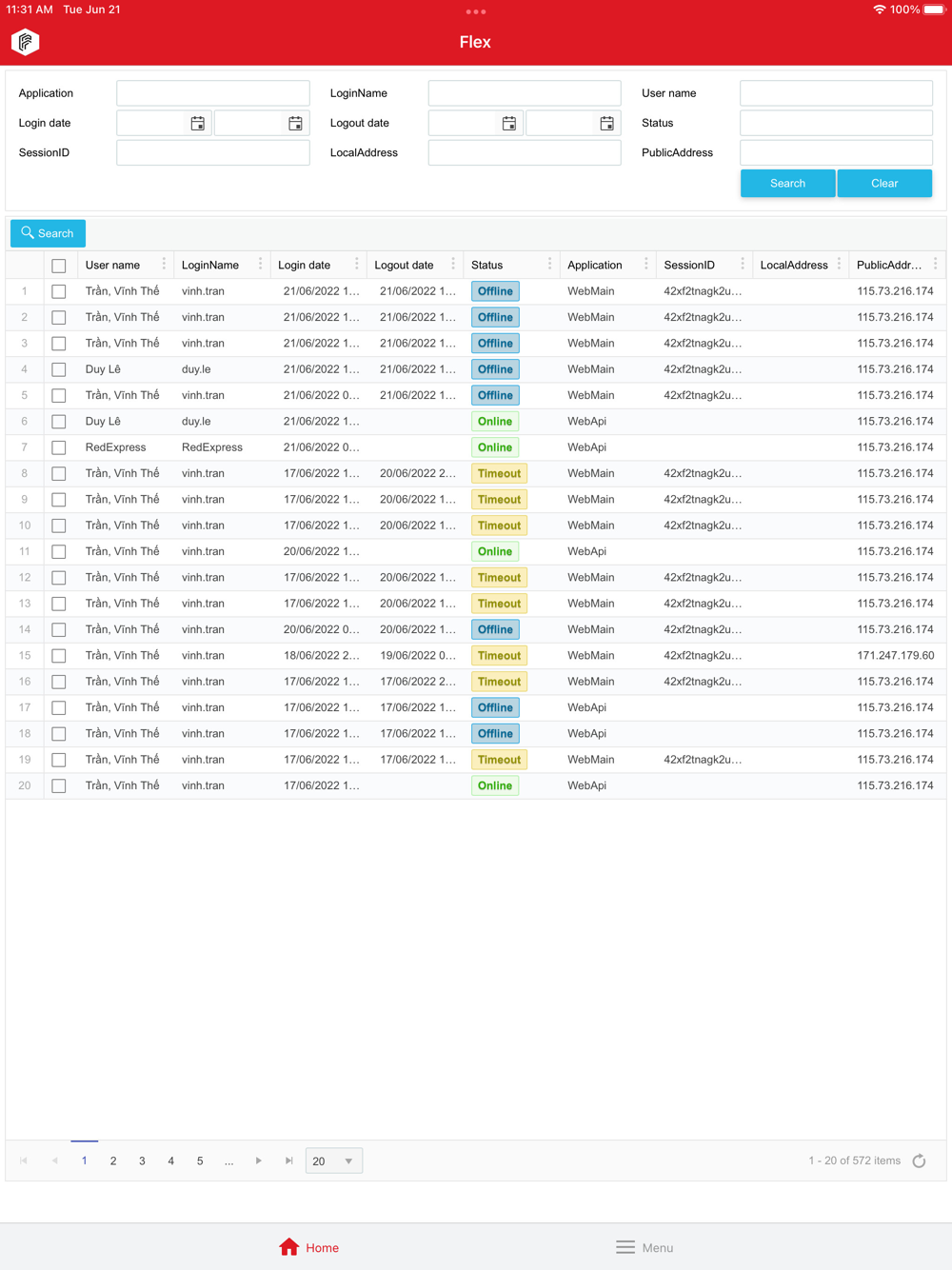This screenshot has height=1270, width=952.
Task: Select the RedExpress user name cell
Action: pyautogui.click(x=115, y=447)
